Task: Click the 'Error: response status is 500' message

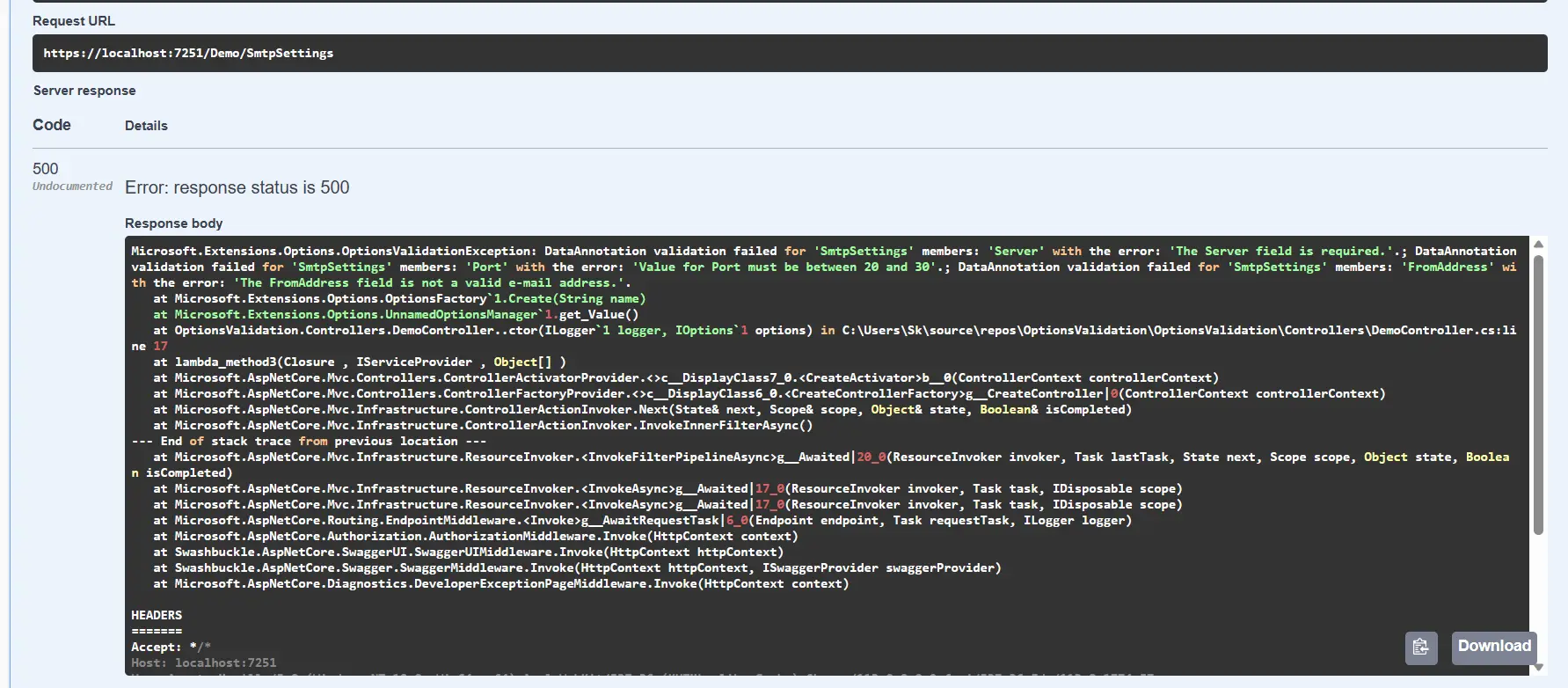Action: pos(237,187)
